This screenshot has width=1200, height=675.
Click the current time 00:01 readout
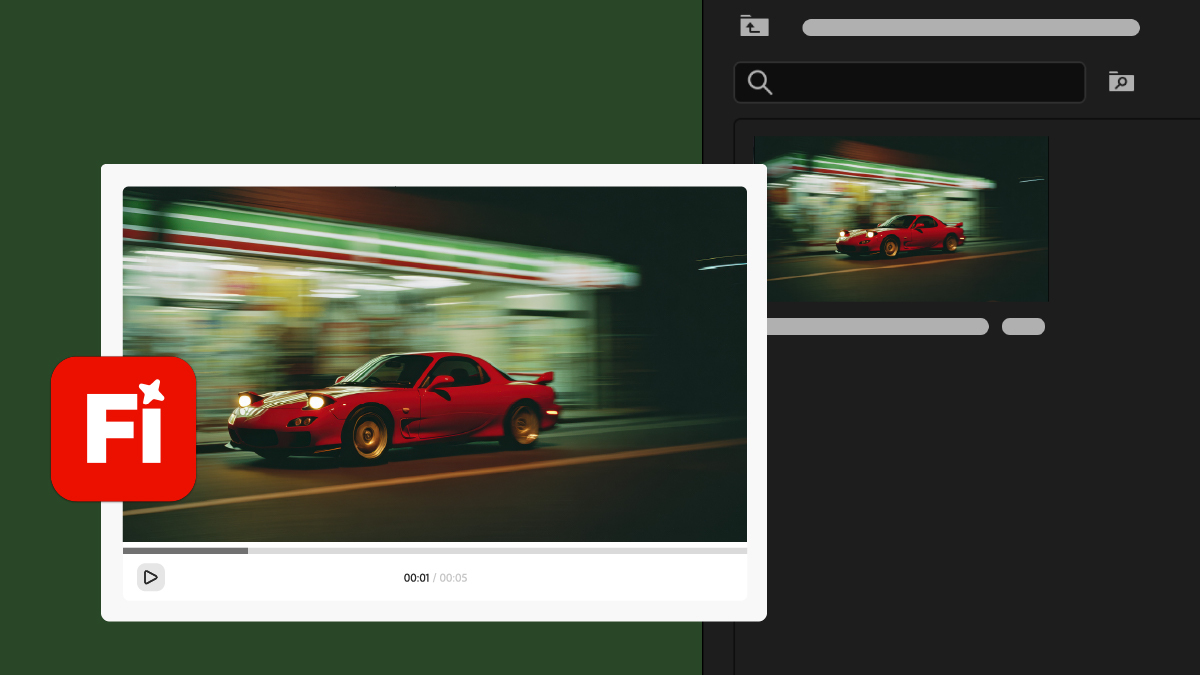tap(416, 578)
